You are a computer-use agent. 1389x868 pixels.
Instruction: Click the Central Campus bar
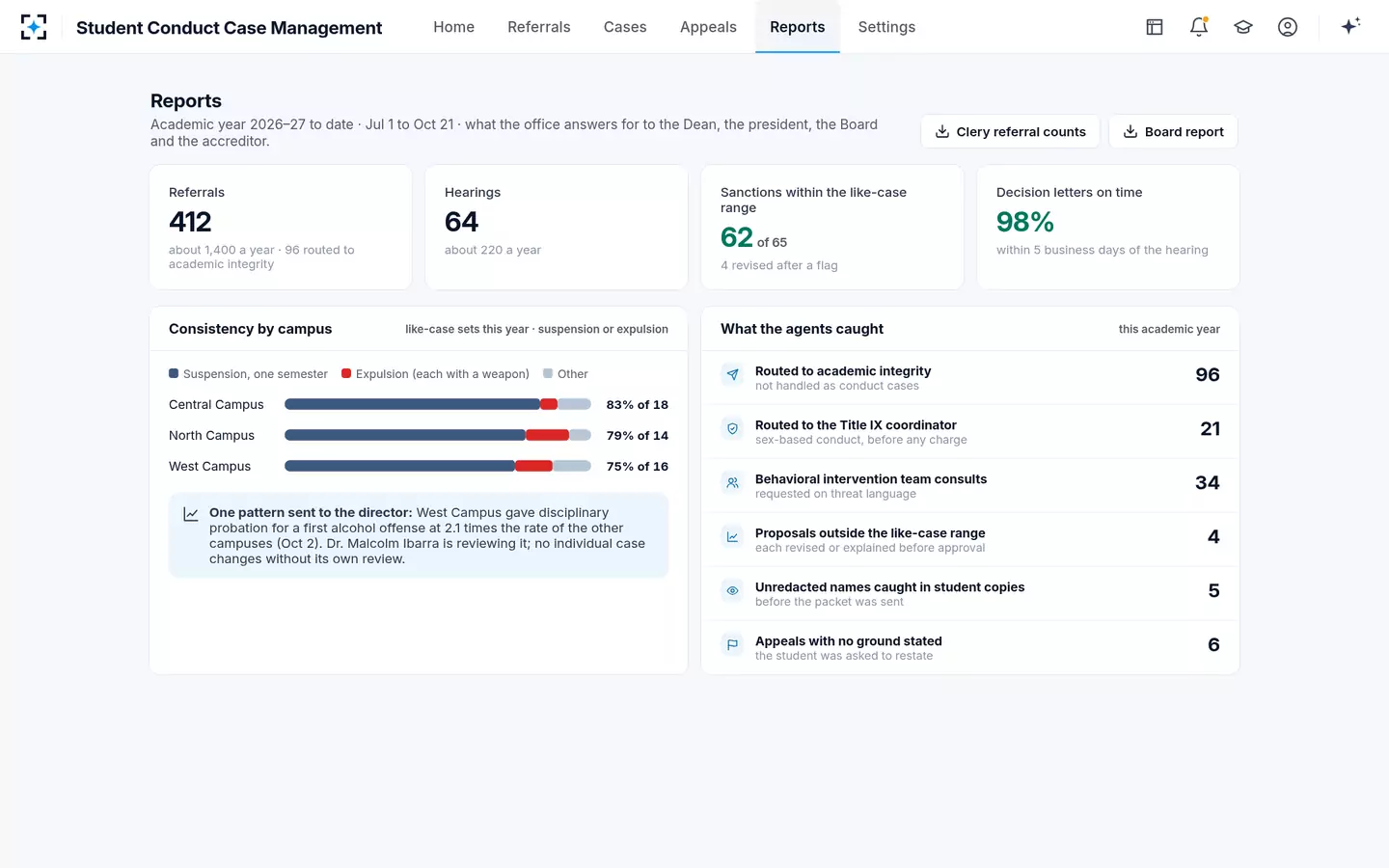(438, 404)
